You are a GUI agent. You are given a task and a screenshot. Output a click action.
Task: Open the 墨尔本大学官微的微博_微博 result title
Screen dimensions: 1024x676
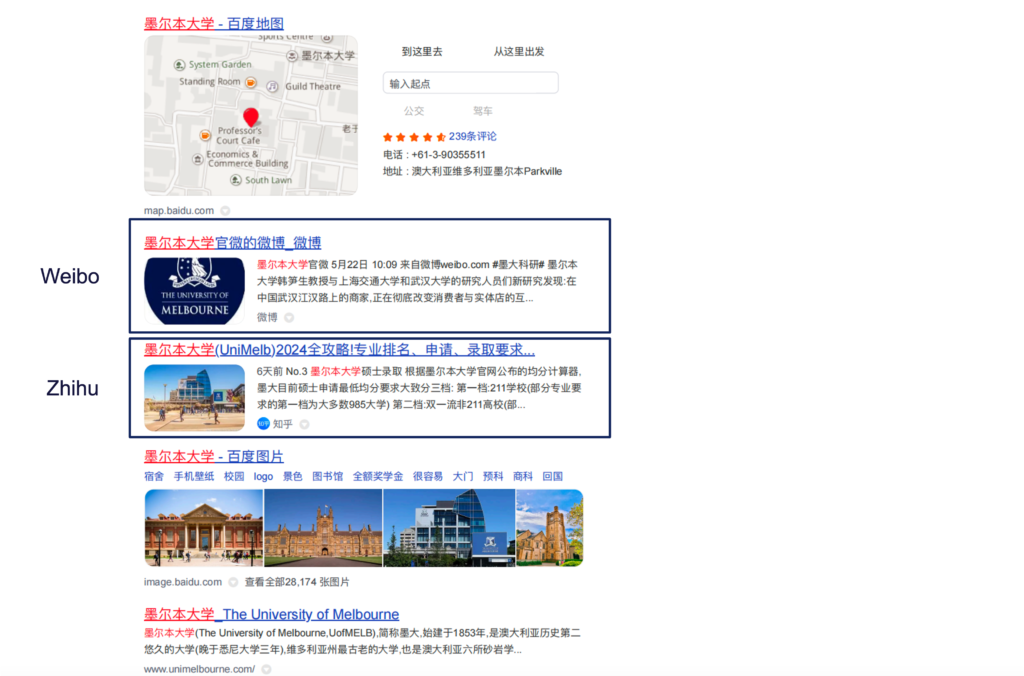(232, 243)
